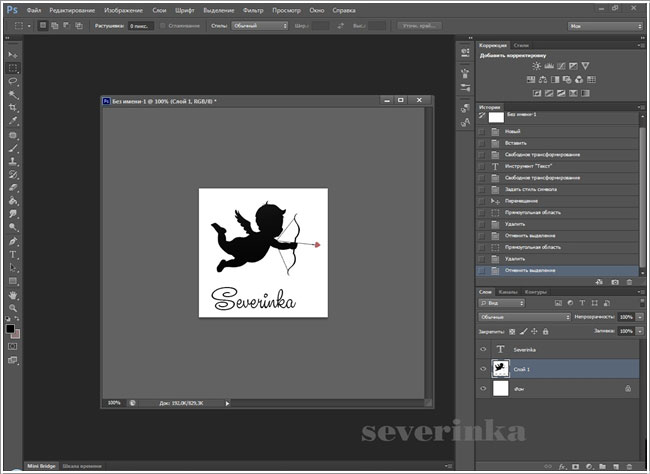The width and height of the screenshot is (650, 474).
Task: Toggle visibility of the Фон layer
Action: click(x=484, y=388)
